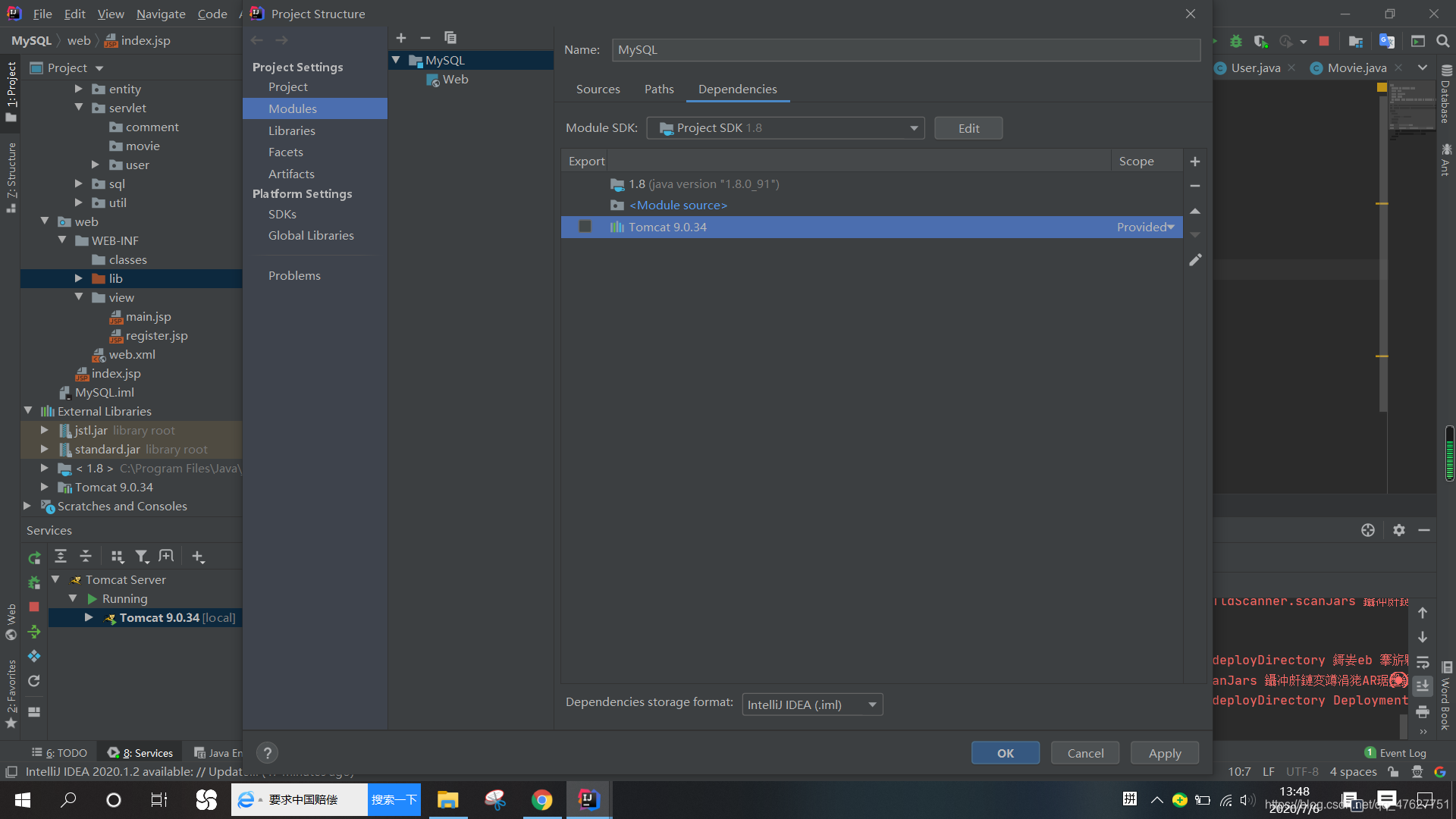Click the green debug bug in main toolbar
Viewport: 1456px width, 819px height.
1236,41
